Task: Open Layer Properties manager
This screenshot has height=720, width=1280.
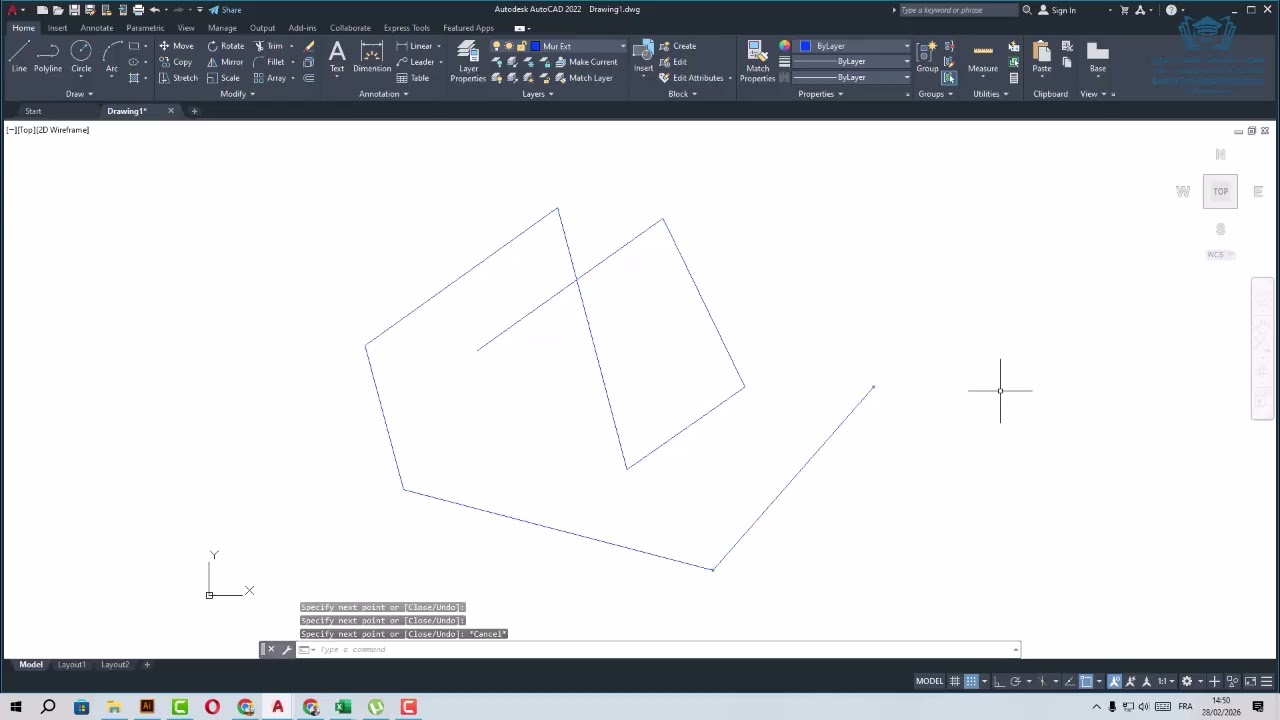Action: click(x=468, y=61)
